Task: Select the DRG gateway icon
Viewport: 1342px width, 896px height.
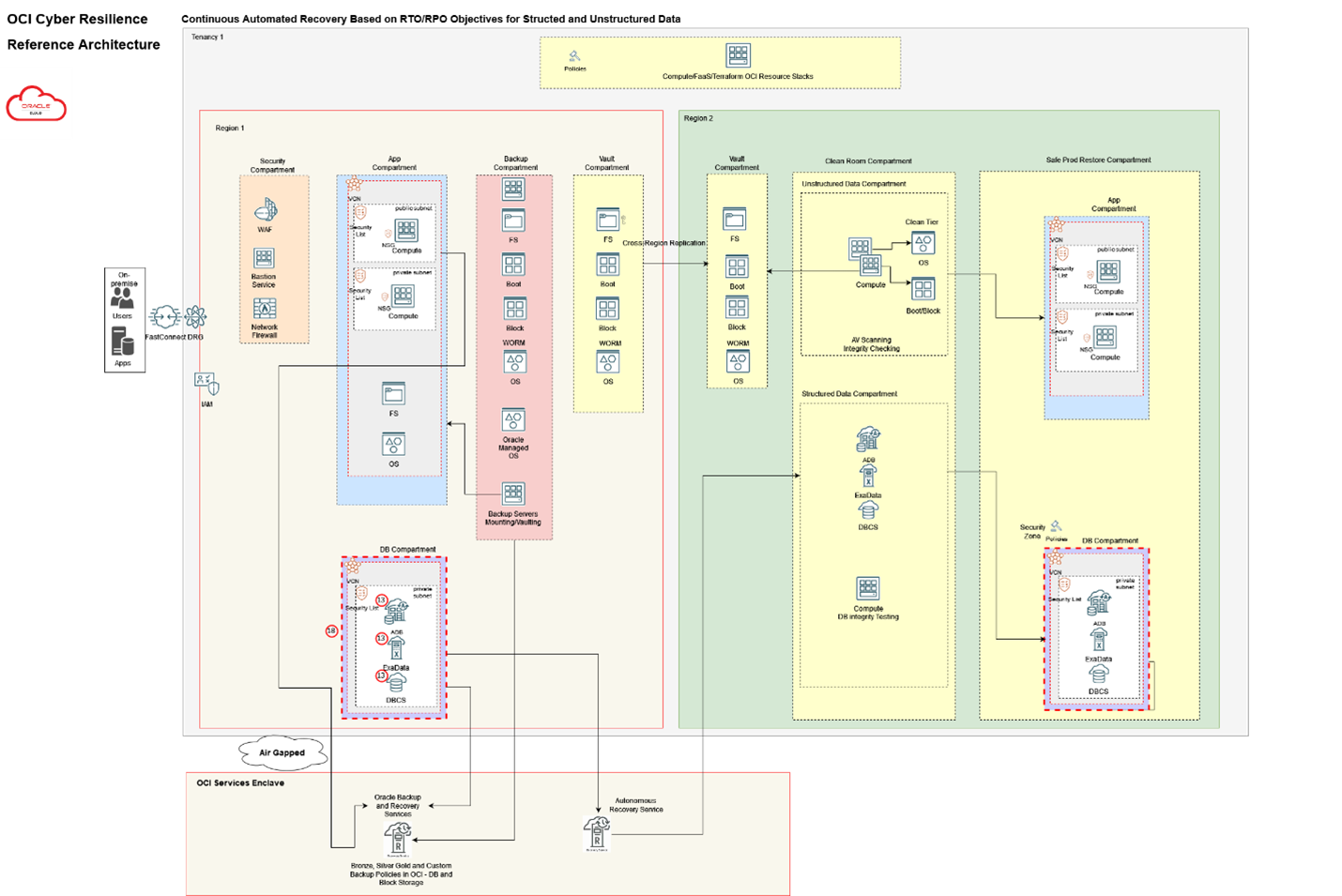Action: [x=195, y=317]
